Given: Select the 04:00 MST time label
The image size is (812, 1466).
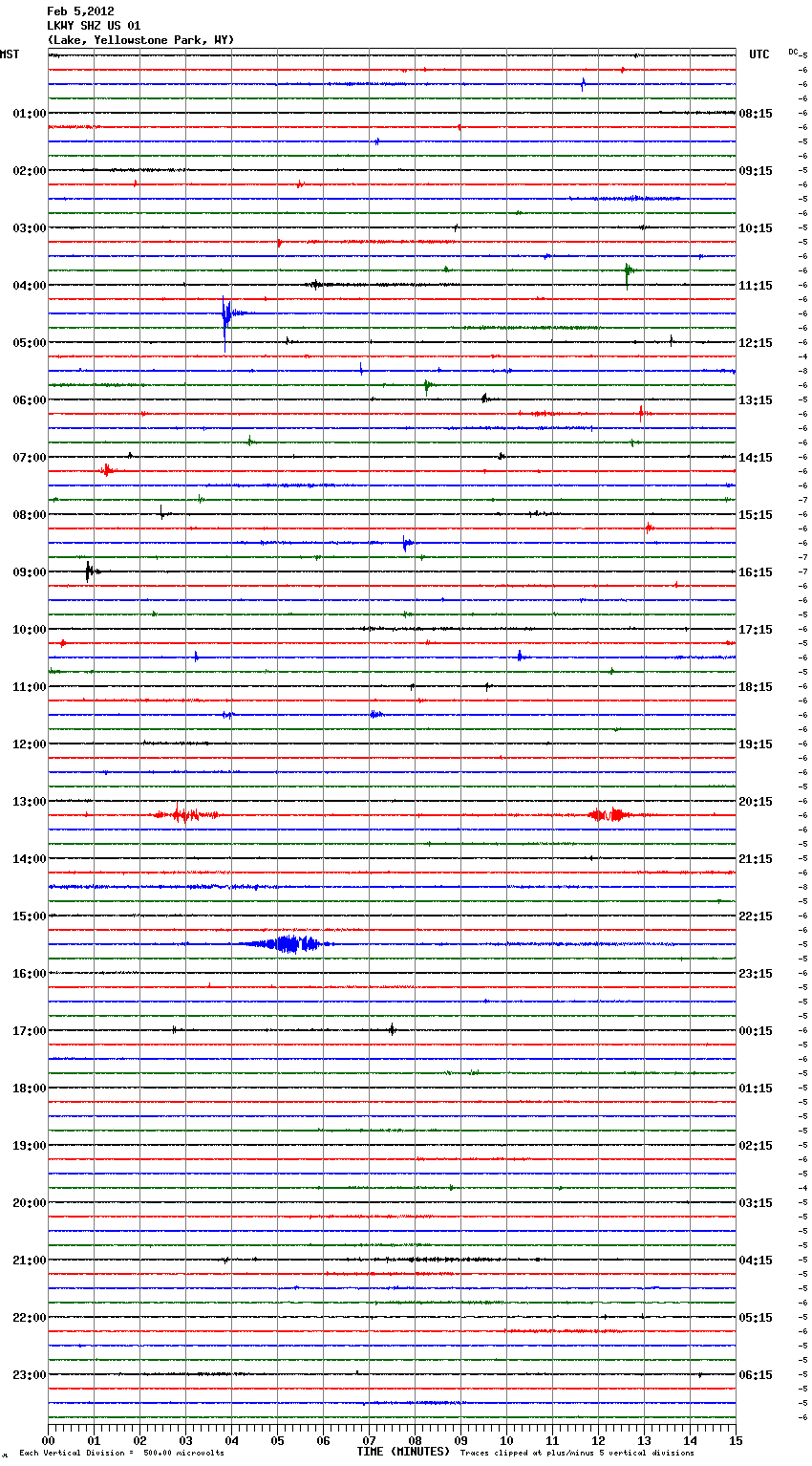Looking at the screenshot, I should 29,286.
